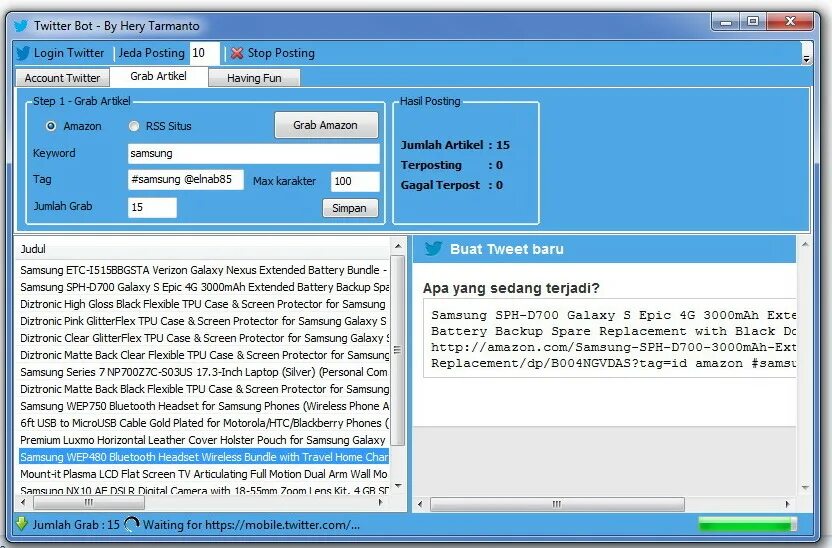Image resolution: width=832 pixels, height=548 pixels.
Task: Click the Apa yang sedang terjadi? heading
Action: 511,288
